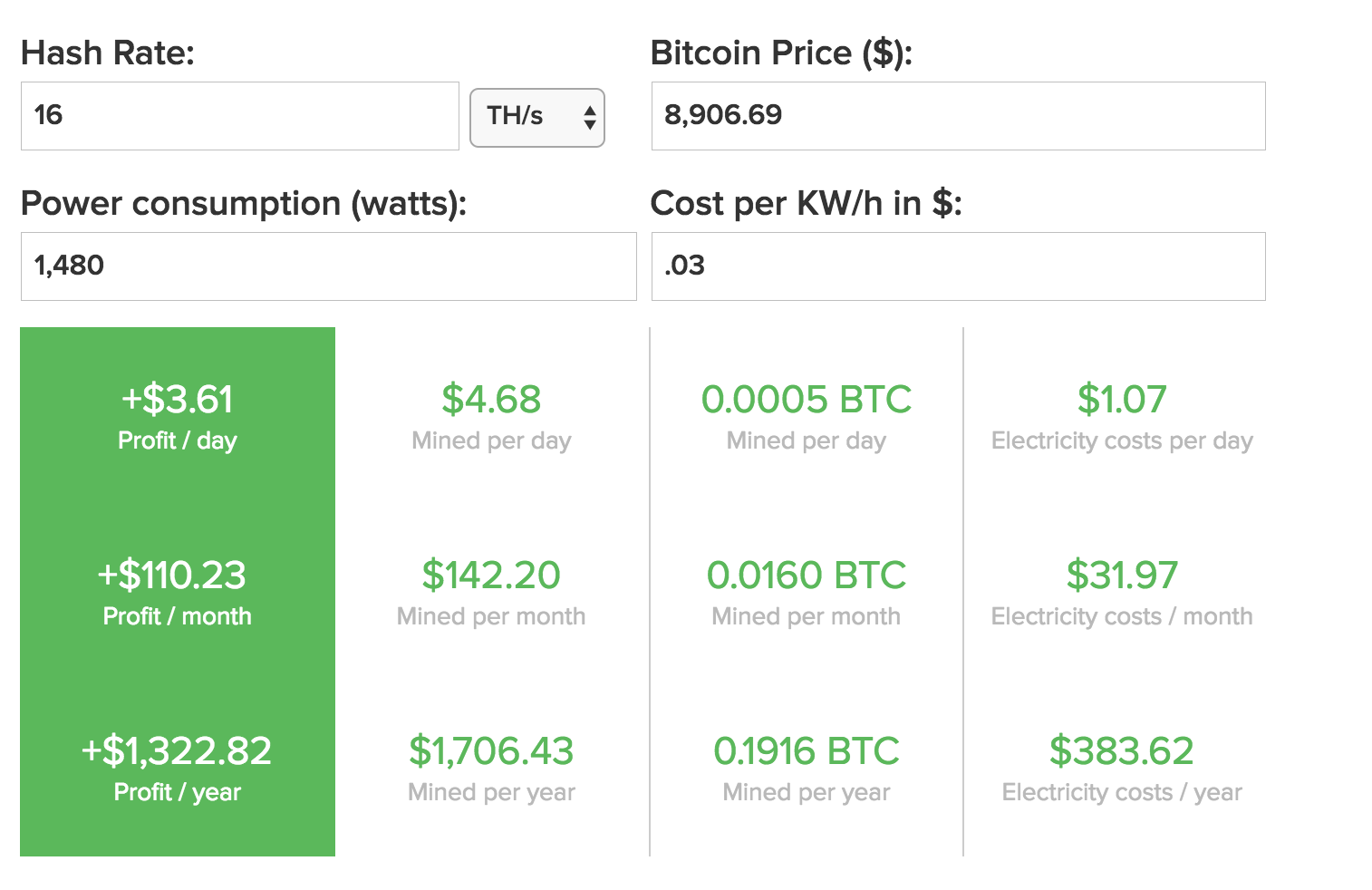This screenshot has height=890, width=1372.
Task: Select the $142.20 Mined per month amount
Action: tap(491, 576)
